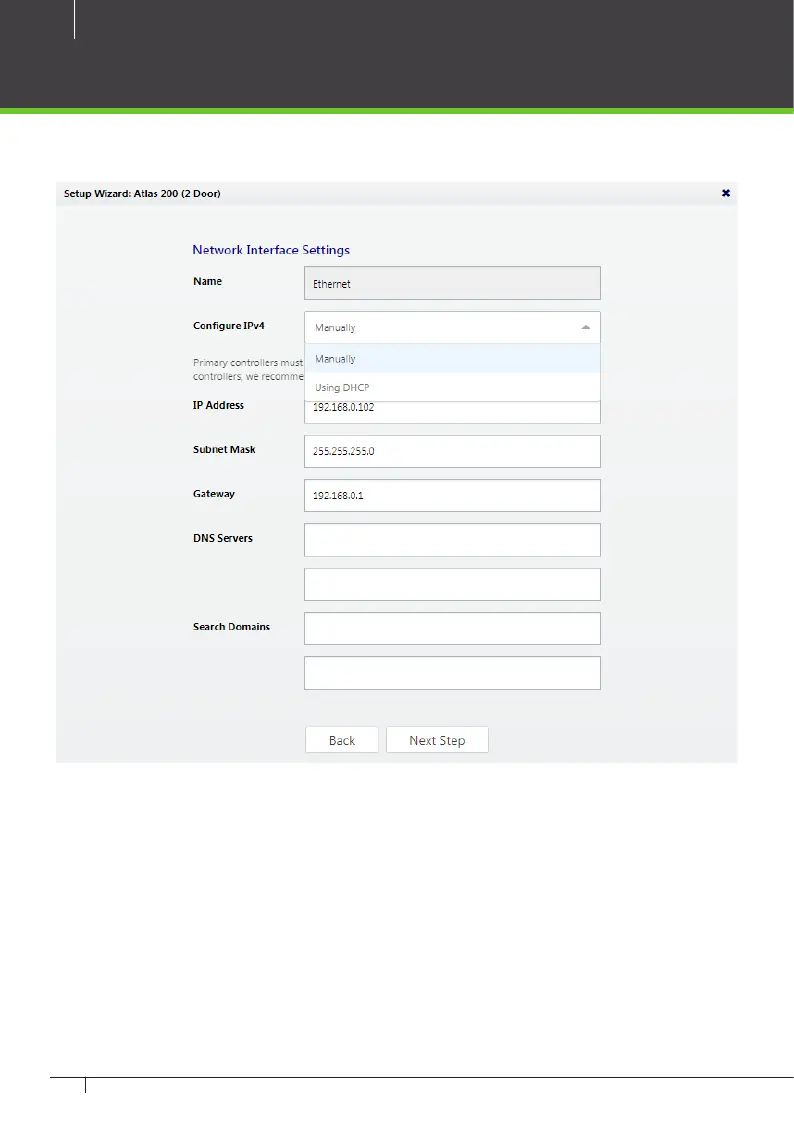
Task: Go back with the Back button
Action: click(x=342, y=740)
